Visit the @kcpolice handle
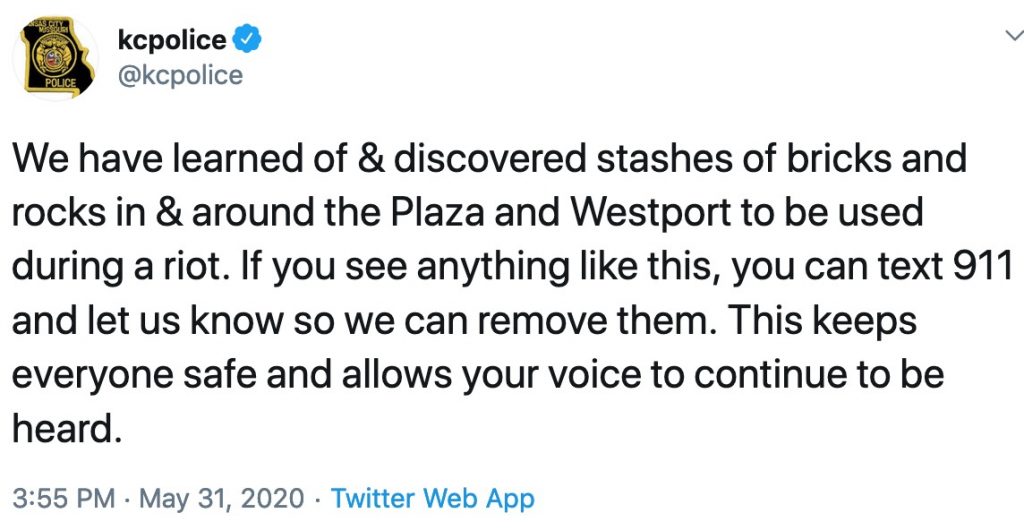 180,76
